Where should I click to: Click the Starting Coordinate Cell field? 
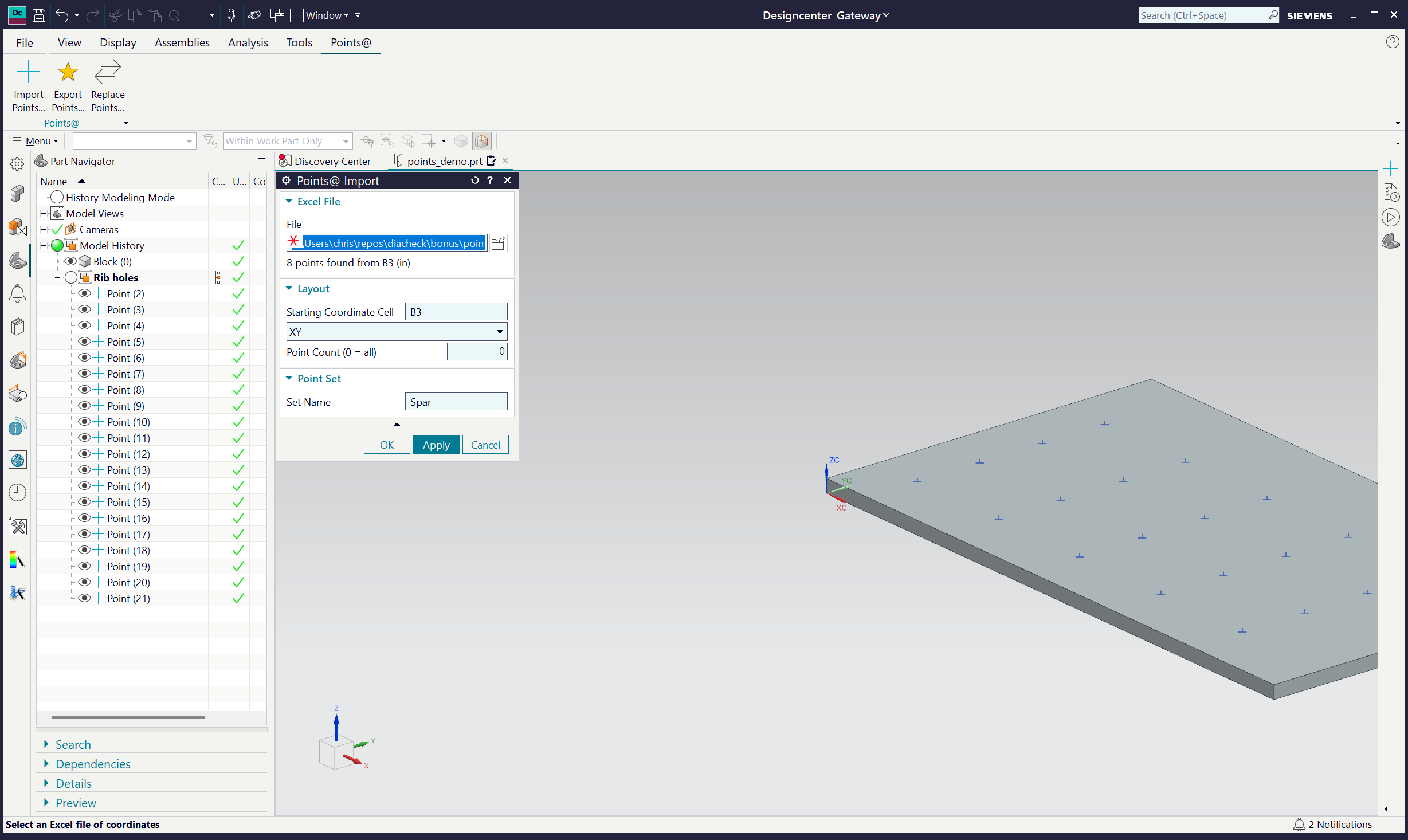(456, 312)
